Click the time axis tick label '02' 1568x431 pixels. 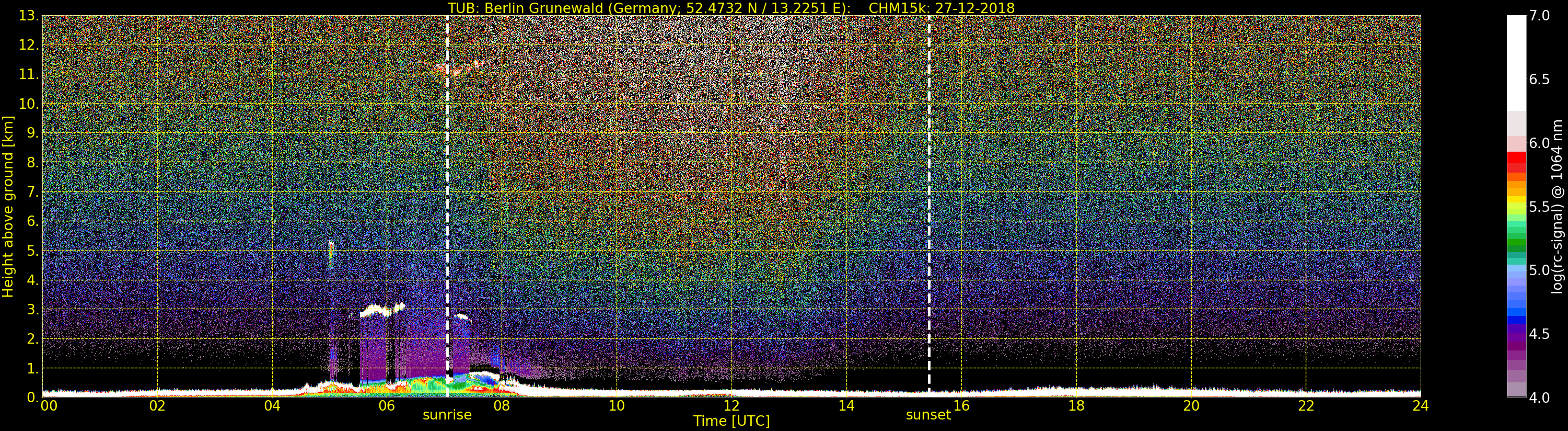(157, 405)
